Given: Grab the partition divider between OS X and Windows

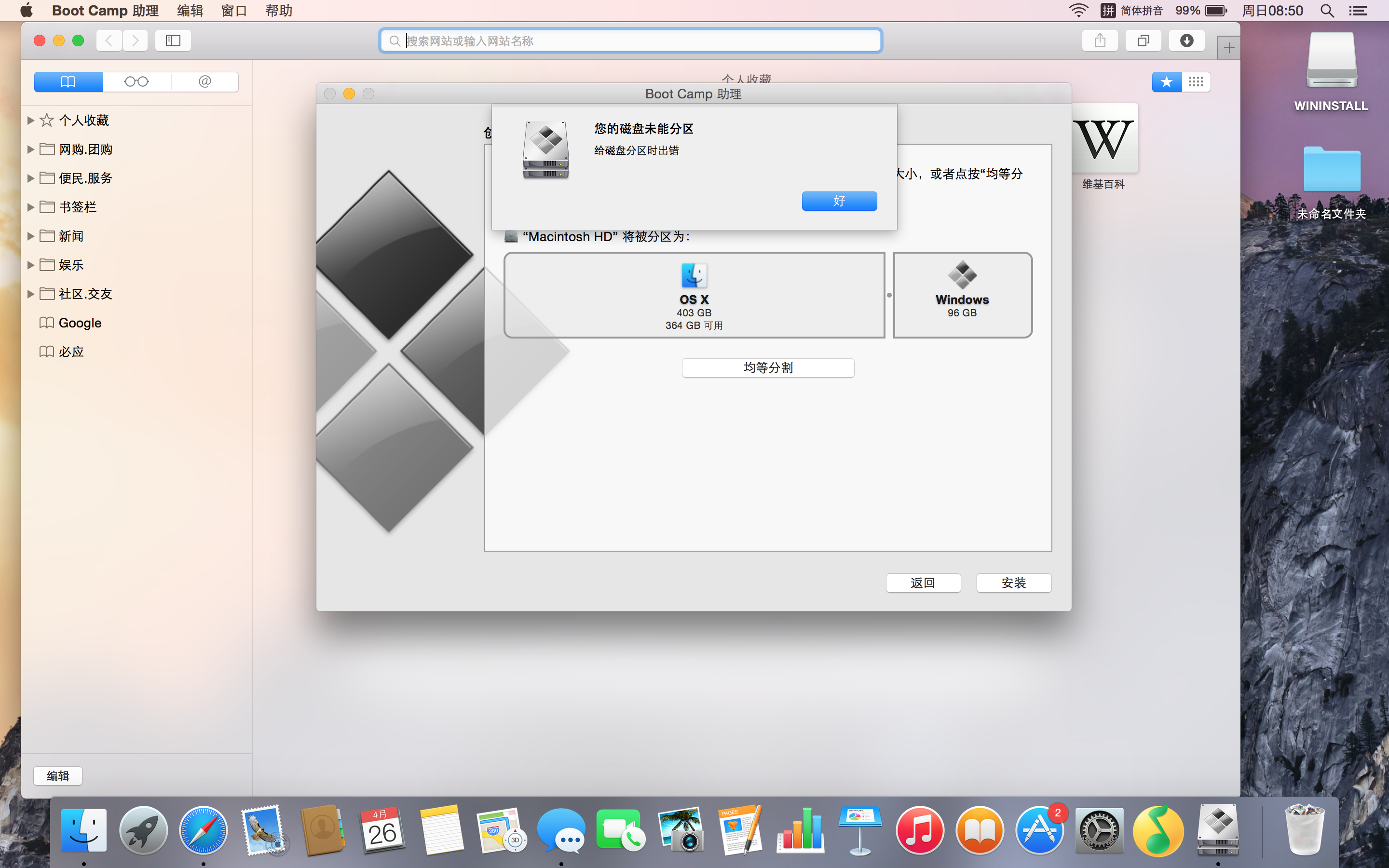Looking at the screenshot, I should [889, 295].
